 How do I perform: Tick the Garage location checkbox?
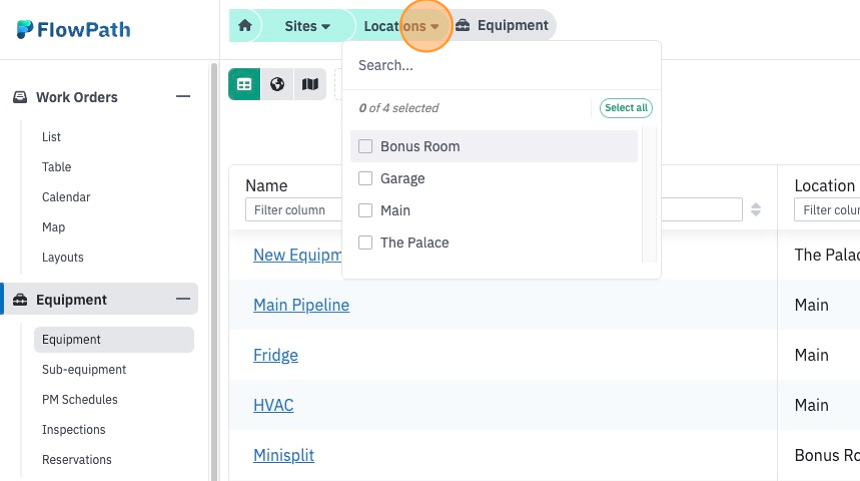pyautogui.click(x=365, y=178)
